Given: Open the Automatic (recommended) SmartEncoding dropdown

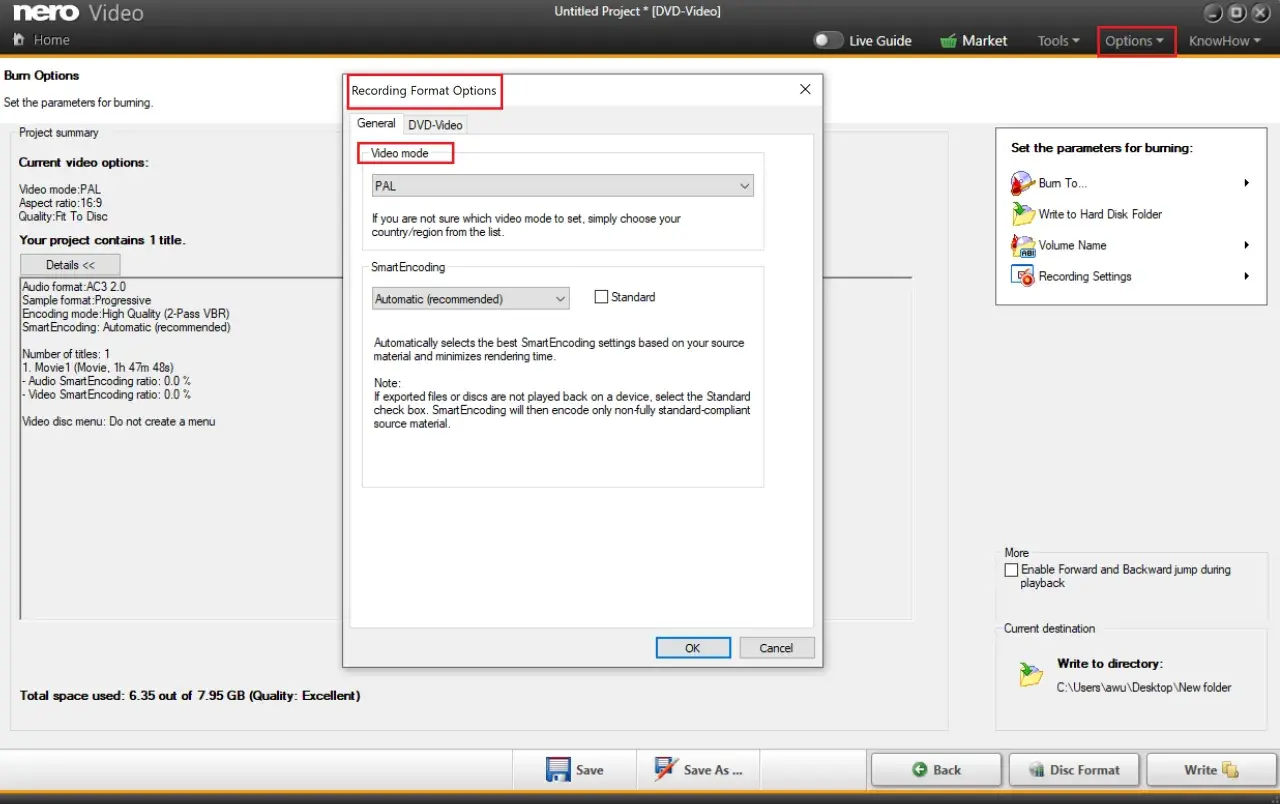Looking at the screenshot, I should tap(470, 298).
